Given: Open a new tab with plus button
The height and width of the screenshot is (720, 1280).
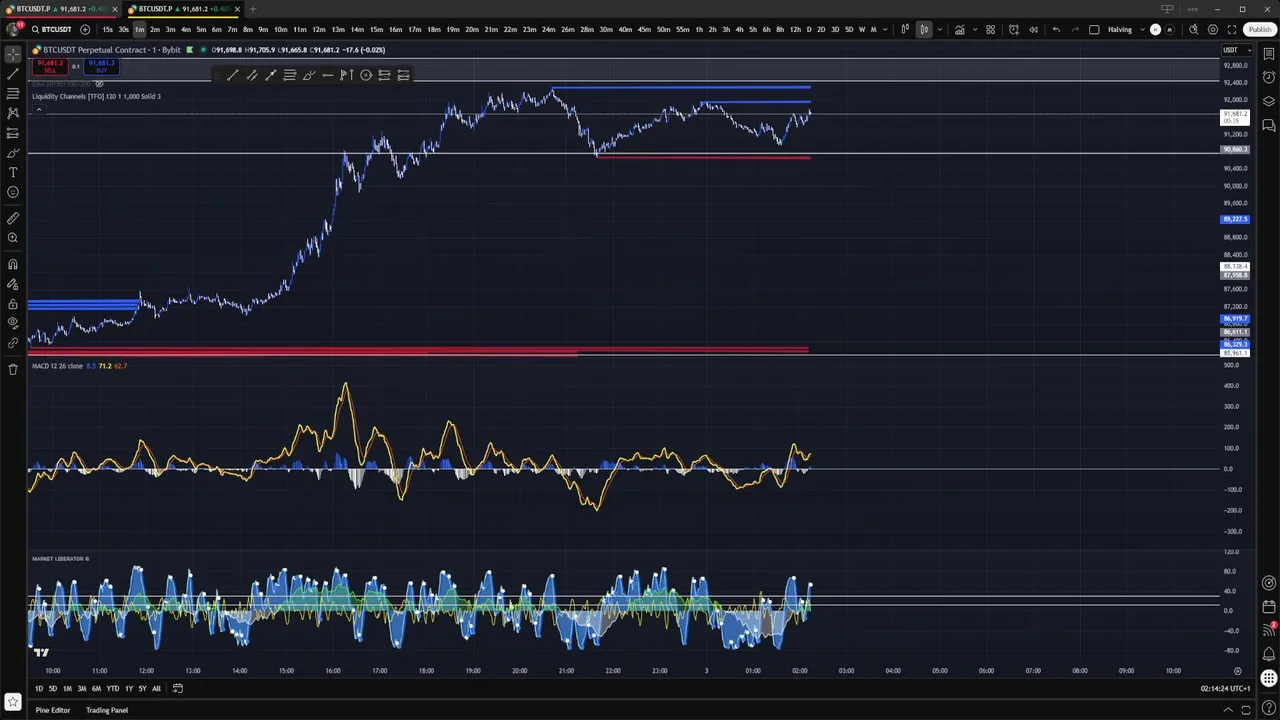Looking at the screenshot, I should [253, 9].
